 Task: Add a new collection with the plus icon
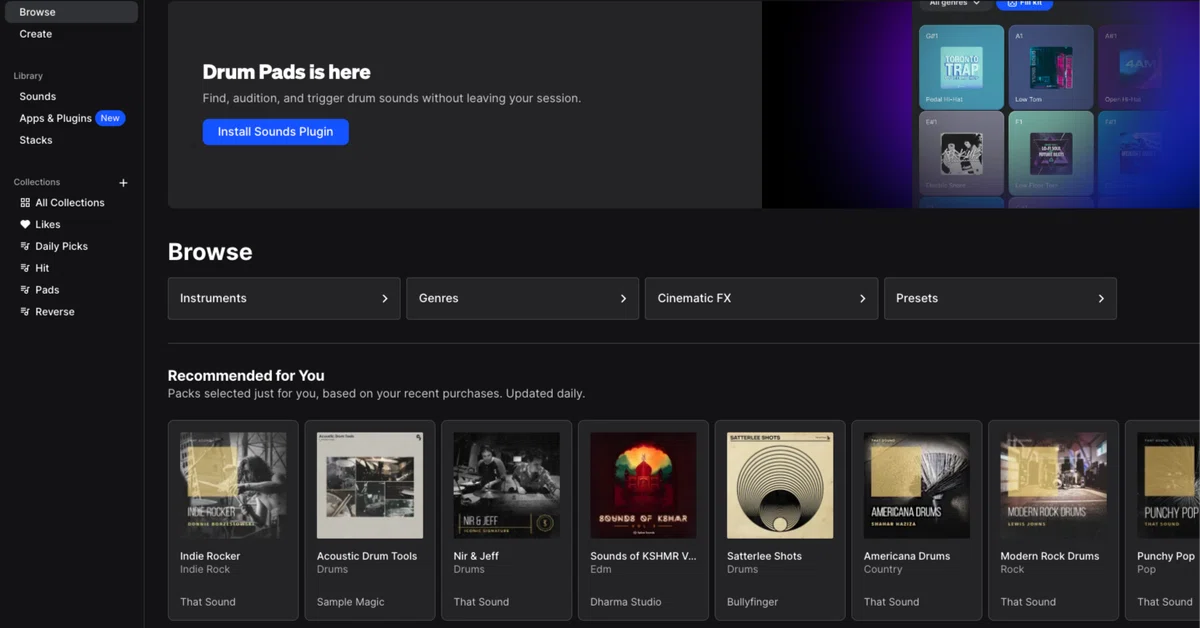click(x=123, y=183)
